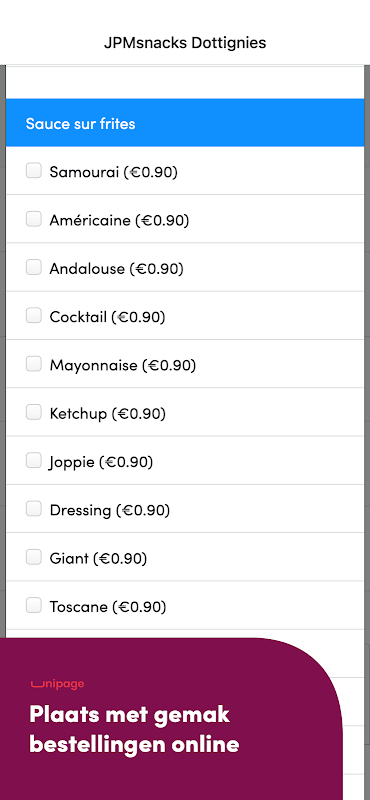Enable the Dressing checkbox

tap(34, 509)
